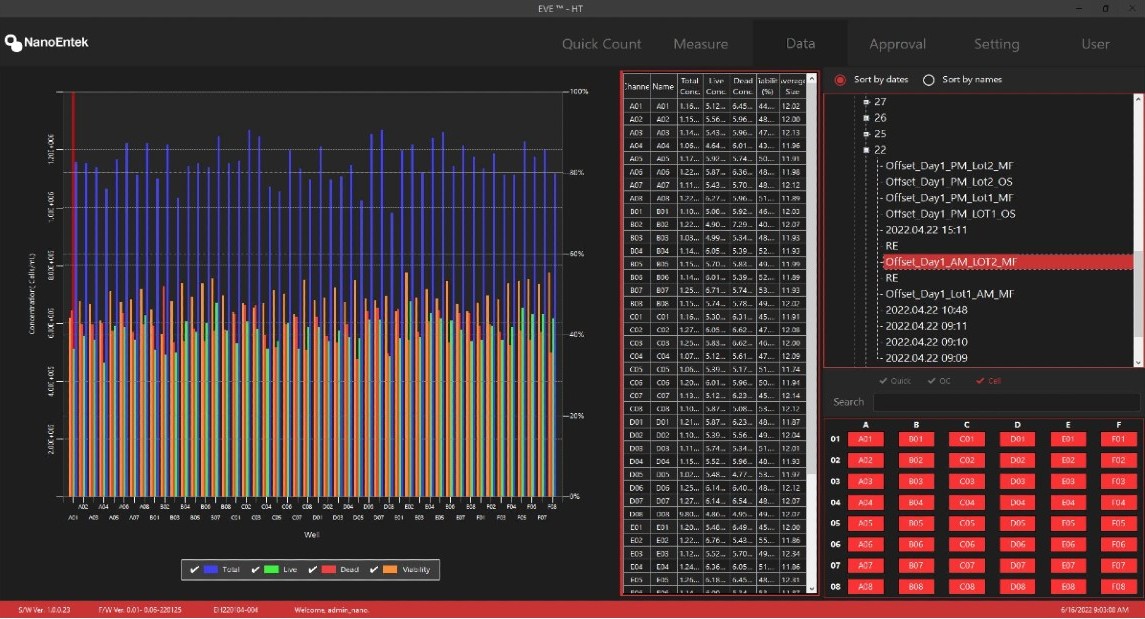Select the Data tab
The width and height of the screenshot is (1145, 619).
(800, 44)
